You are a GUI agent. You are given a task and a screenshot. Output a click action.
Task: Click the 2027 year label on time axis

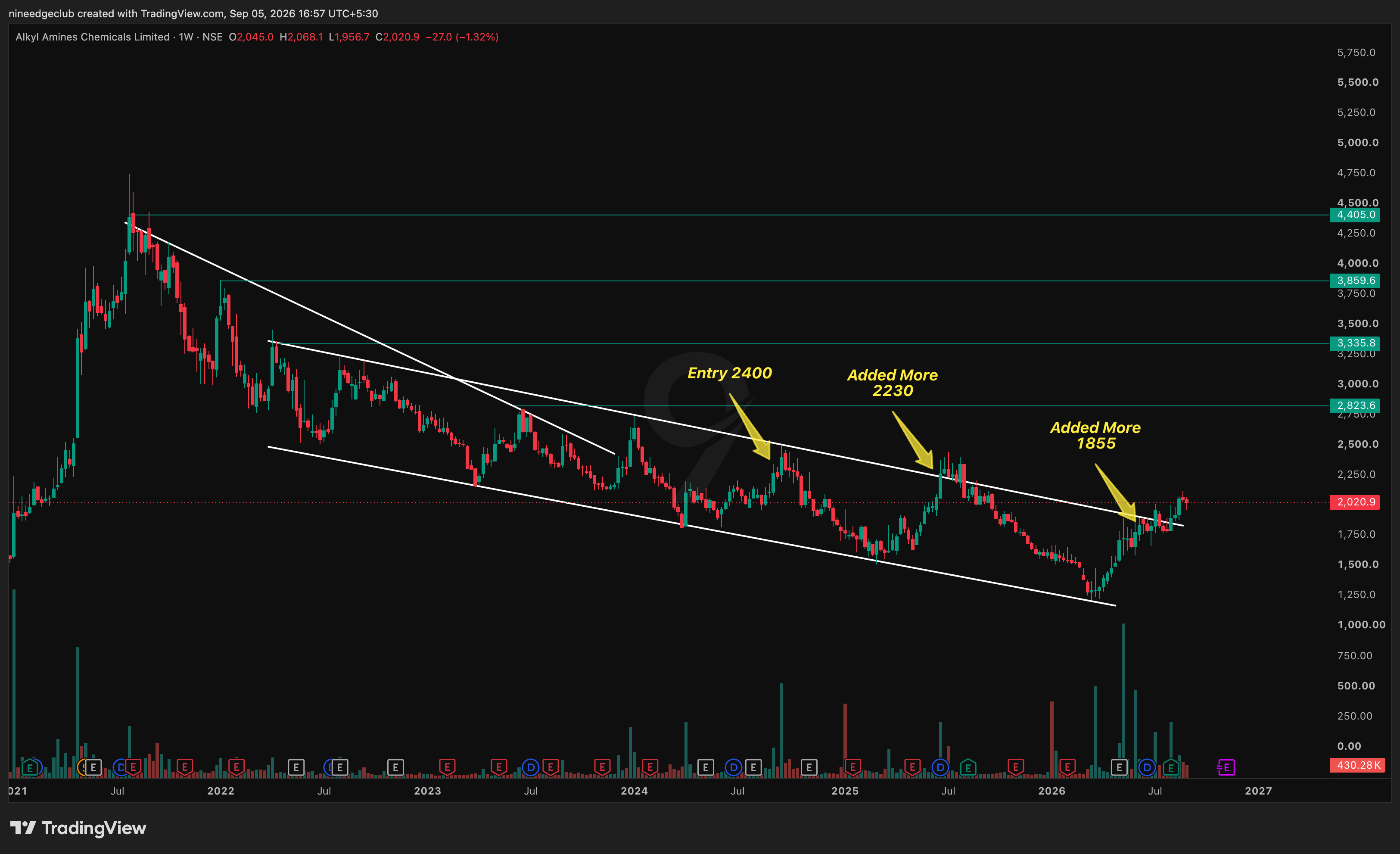1259,791
